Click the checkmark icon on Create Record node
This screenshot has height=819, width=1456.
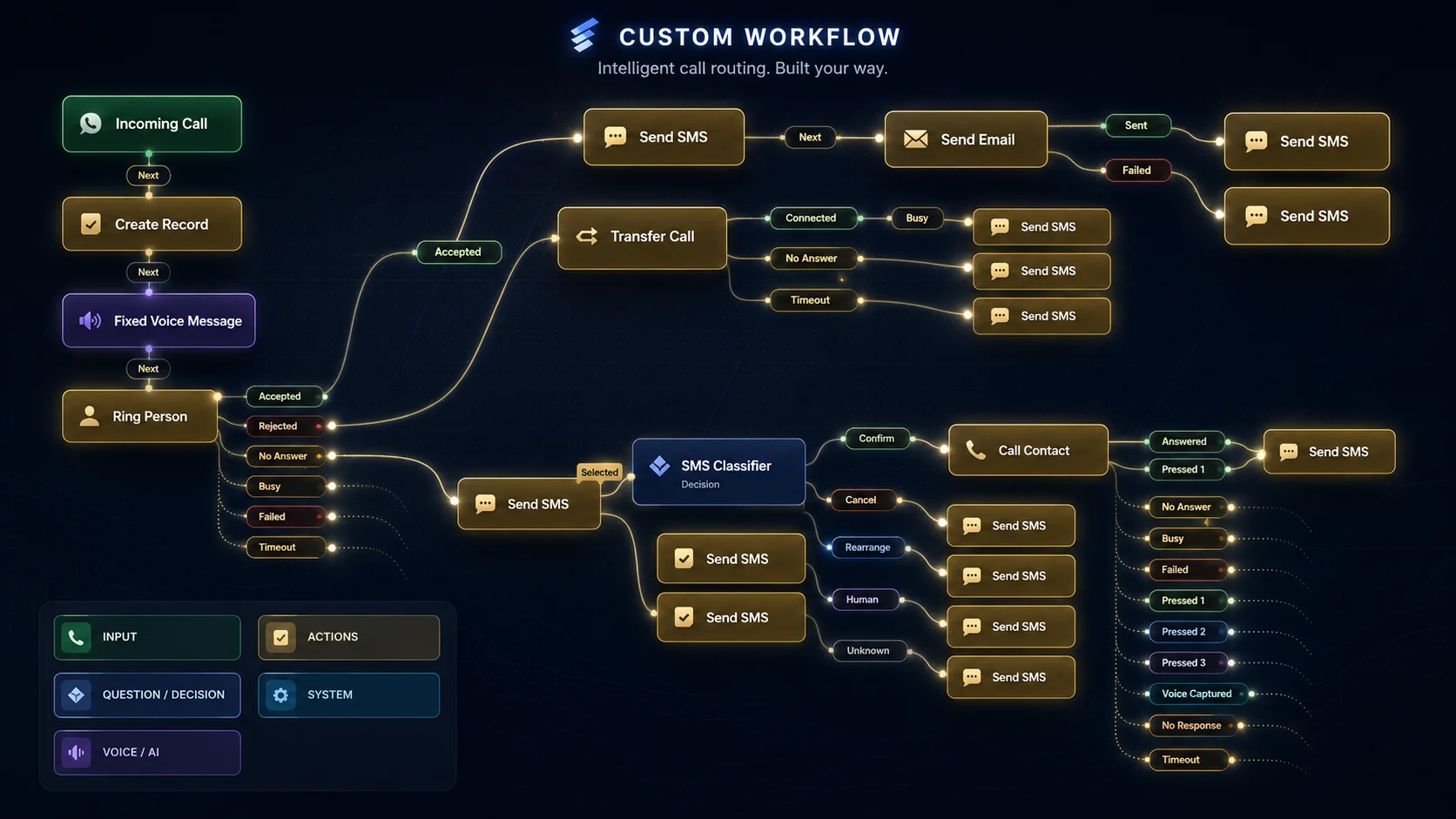coord(91,224)
